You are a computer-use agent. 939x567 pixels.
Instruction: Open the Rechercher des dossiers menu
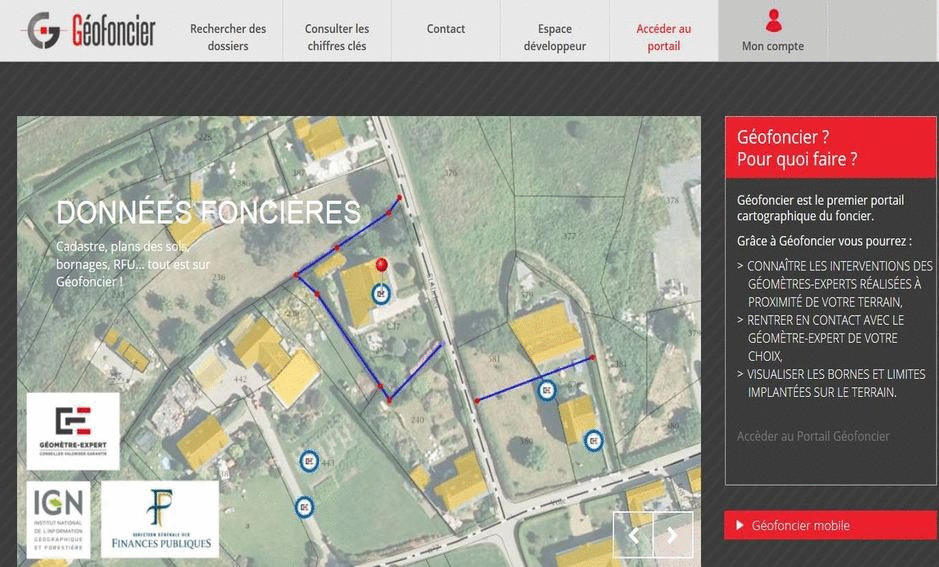(228, 37)
